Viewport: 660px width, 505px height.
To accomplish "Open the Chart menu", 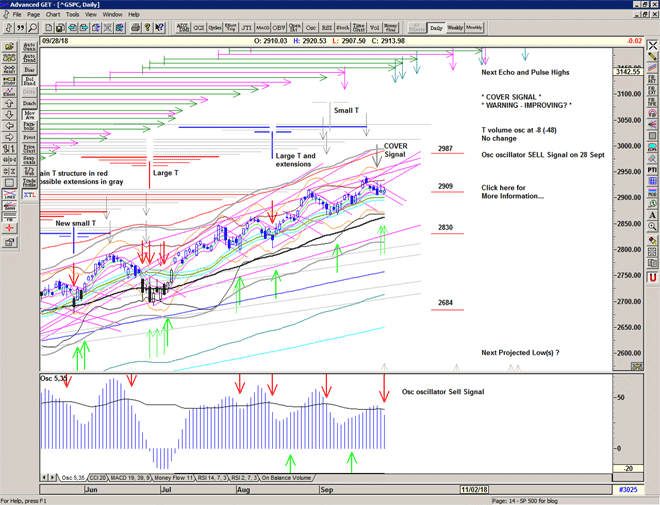I will click(53, 15).
